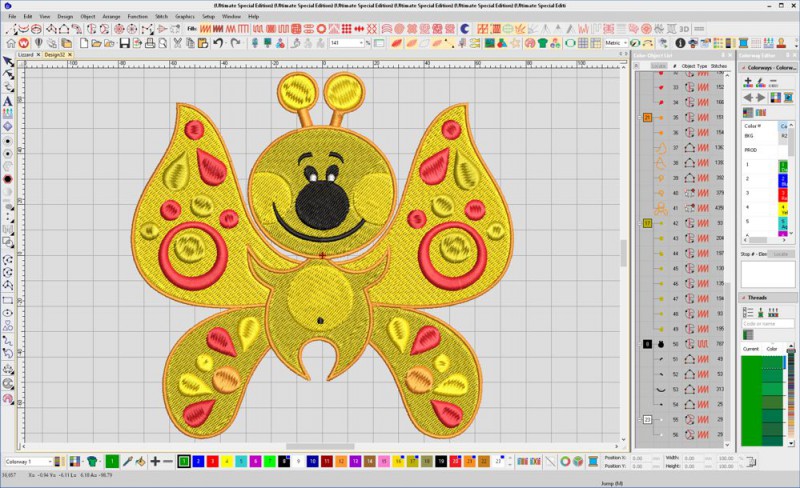The height and width of the screenshot is (488, 800).
Task: Toggle the red ring fill stitch type
Action: coord(321,29)
